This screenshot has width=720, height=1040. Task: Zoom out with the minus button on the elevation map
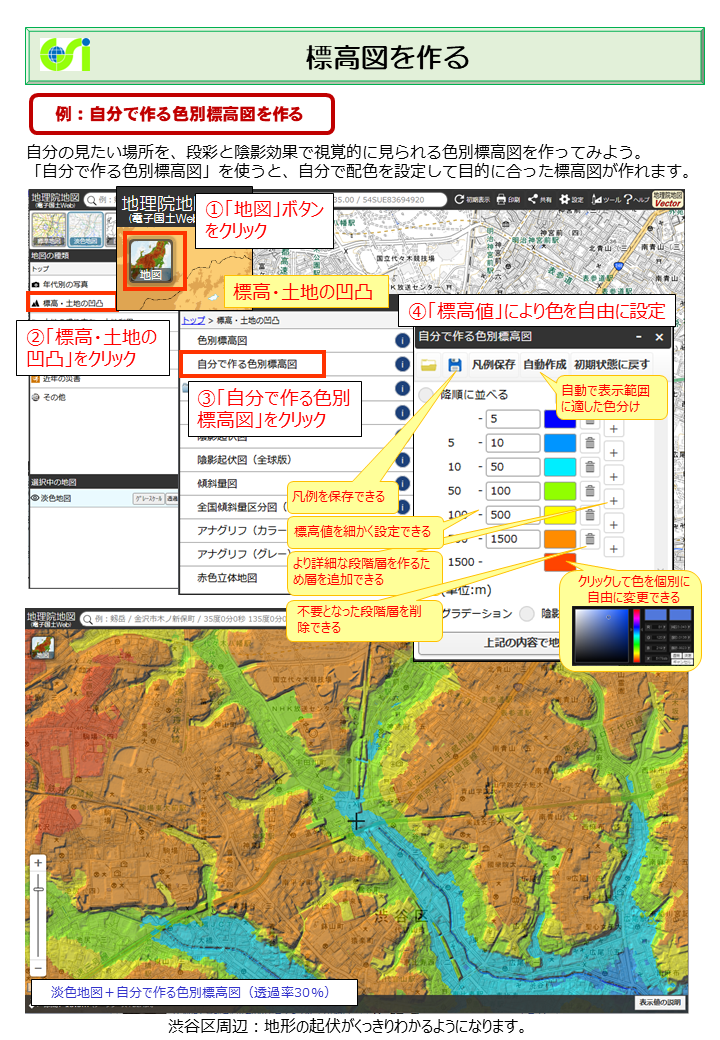point(38,968)
